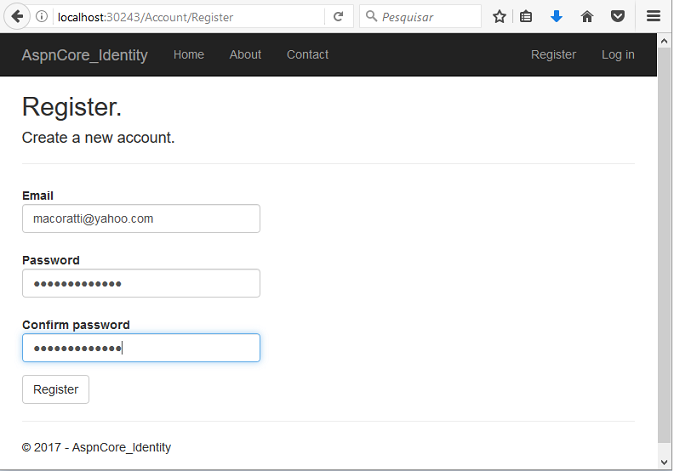The height and width of the screenshot is (471, 674).
Task: Click the Confirm password label
Action: pos(76,325)
